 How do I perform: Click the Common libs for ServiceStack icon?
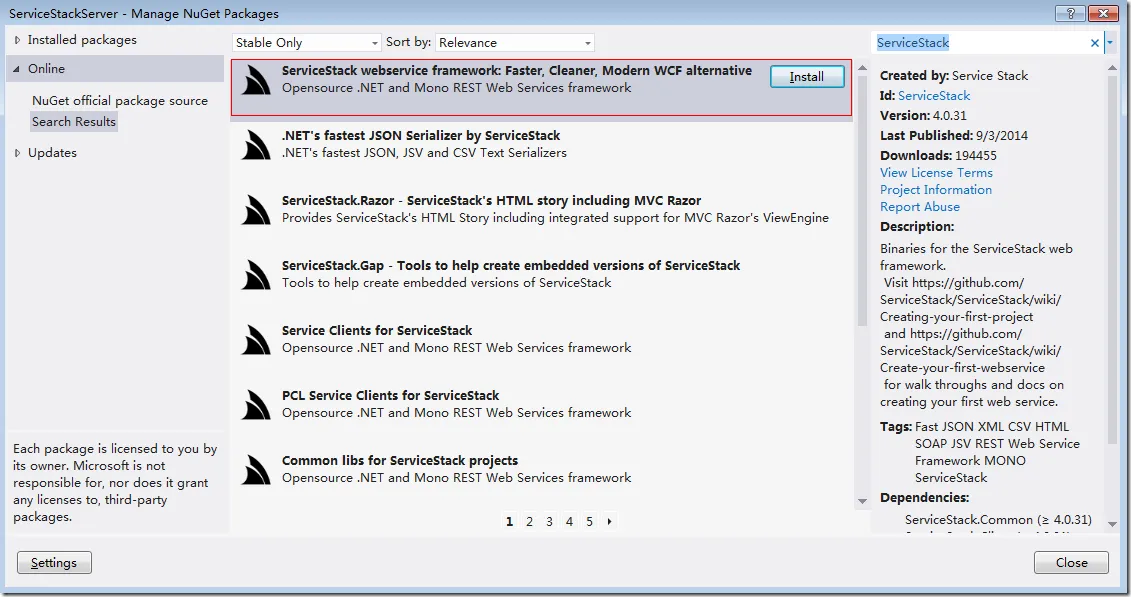[x=255, y=469]
